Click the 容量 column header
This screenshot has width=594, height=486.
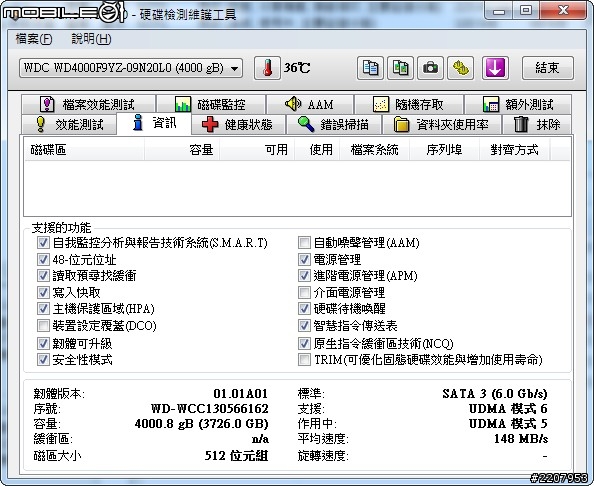click(x=182, y=150)
